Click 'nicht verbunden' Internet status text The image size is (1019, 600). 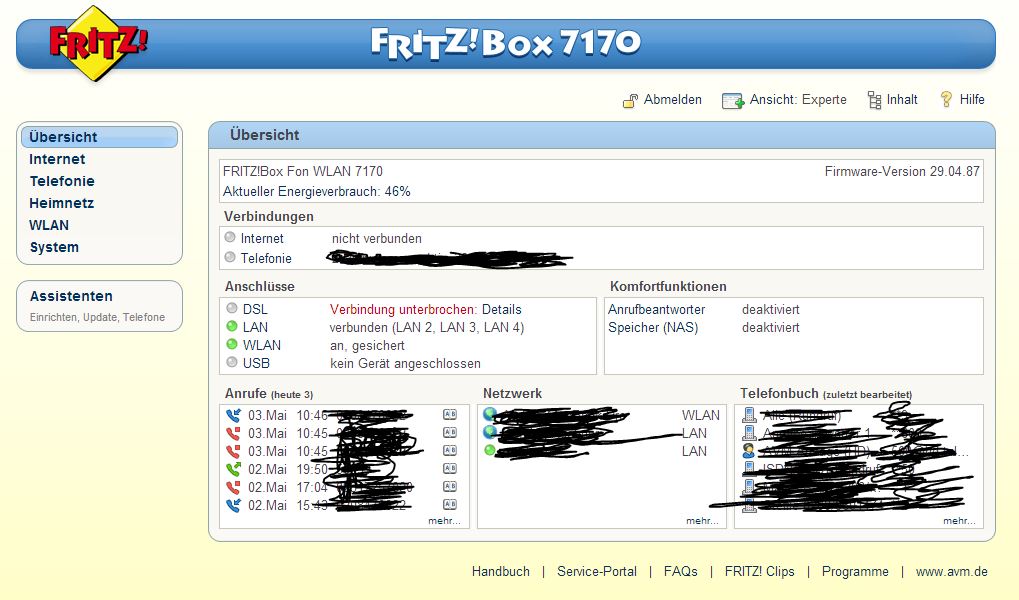[x=377, y=239]
